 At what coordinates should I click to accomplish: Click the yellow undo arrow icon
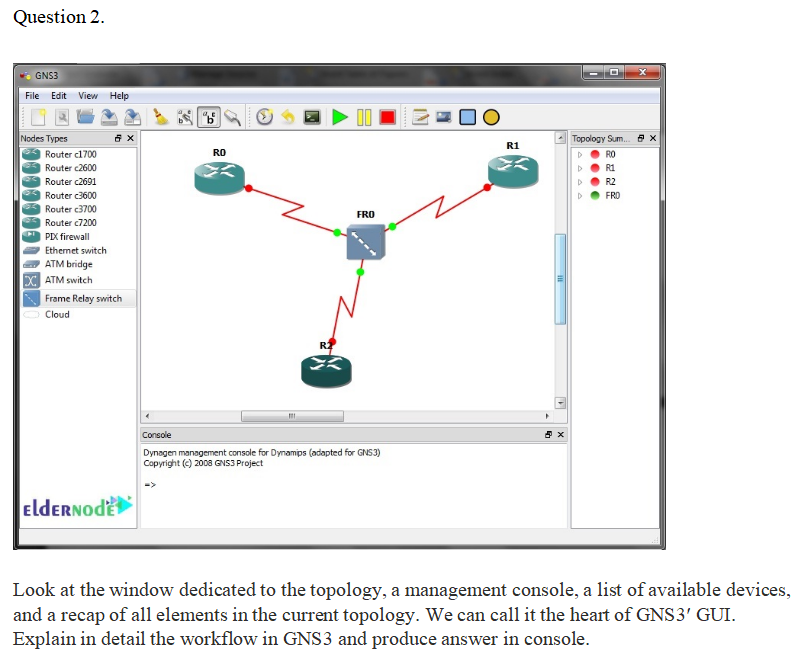point(288,117)
